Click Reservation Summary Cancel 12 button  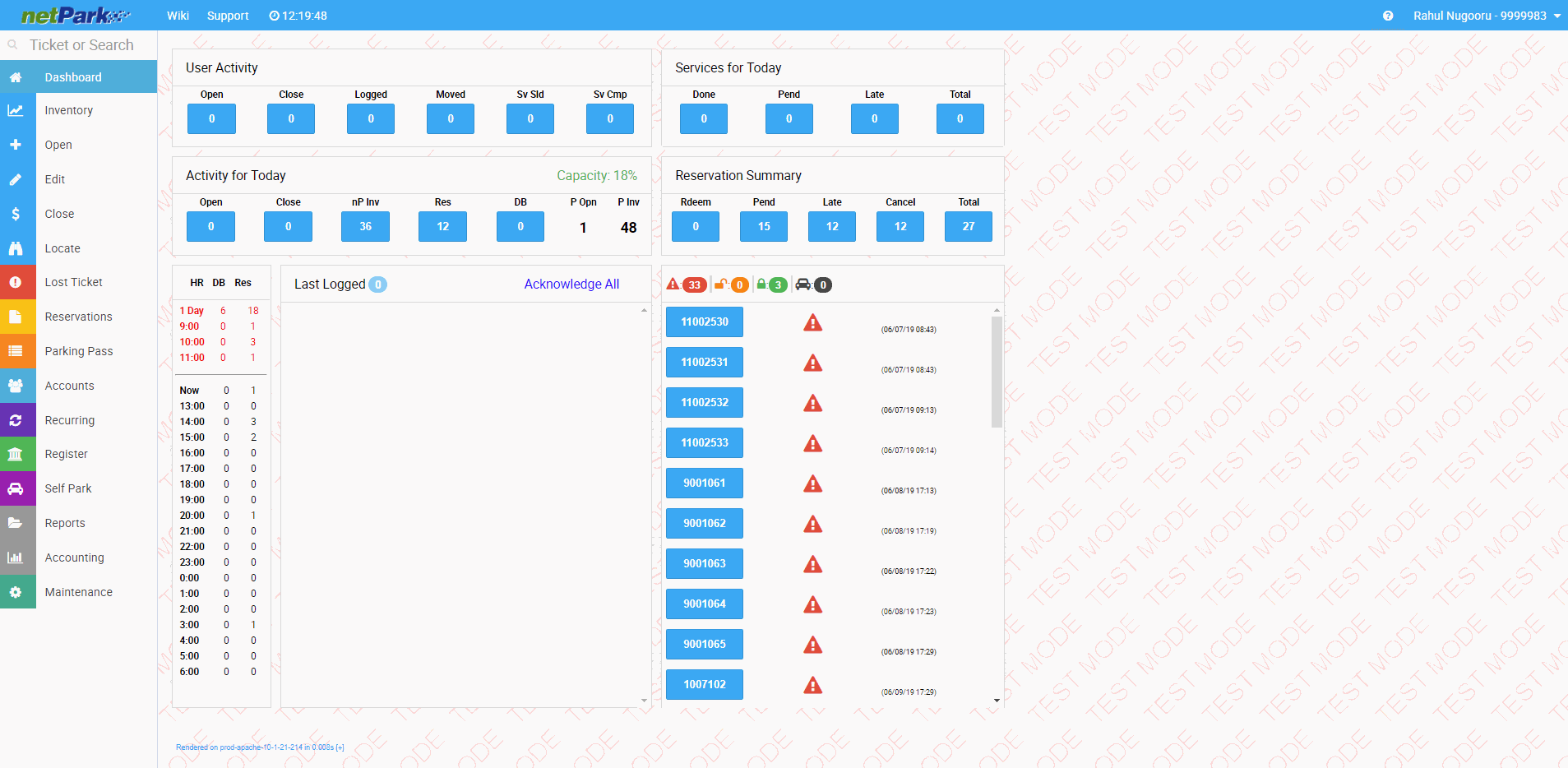[900, 227]
